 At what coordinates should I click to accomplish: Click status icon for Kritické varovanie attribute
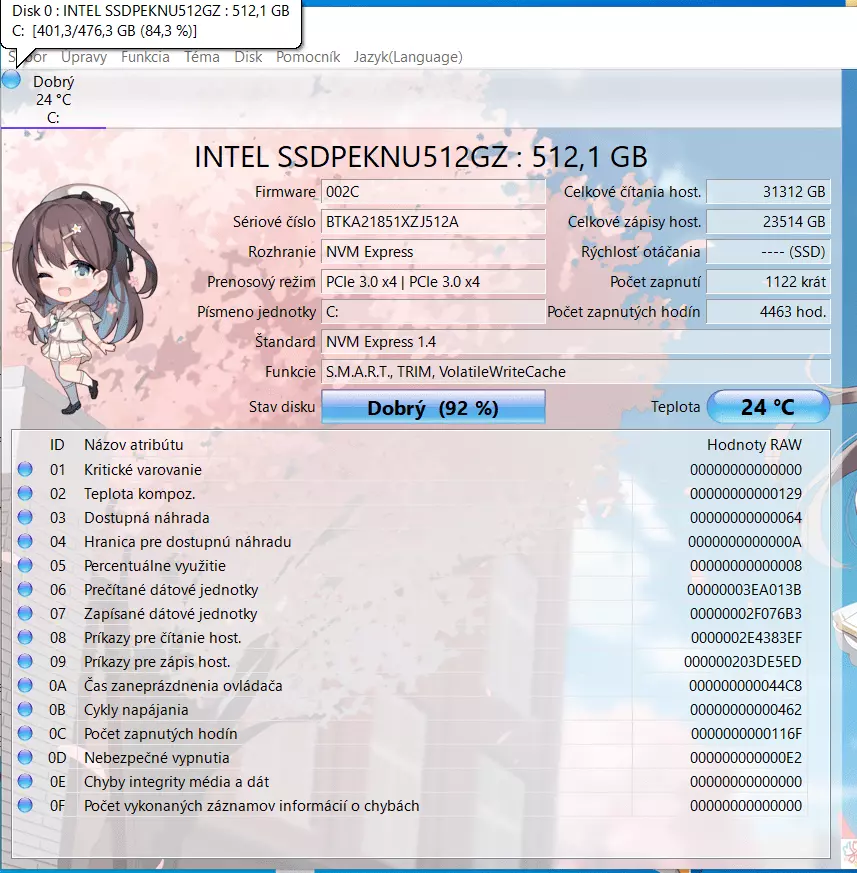(x=25, y=469)
